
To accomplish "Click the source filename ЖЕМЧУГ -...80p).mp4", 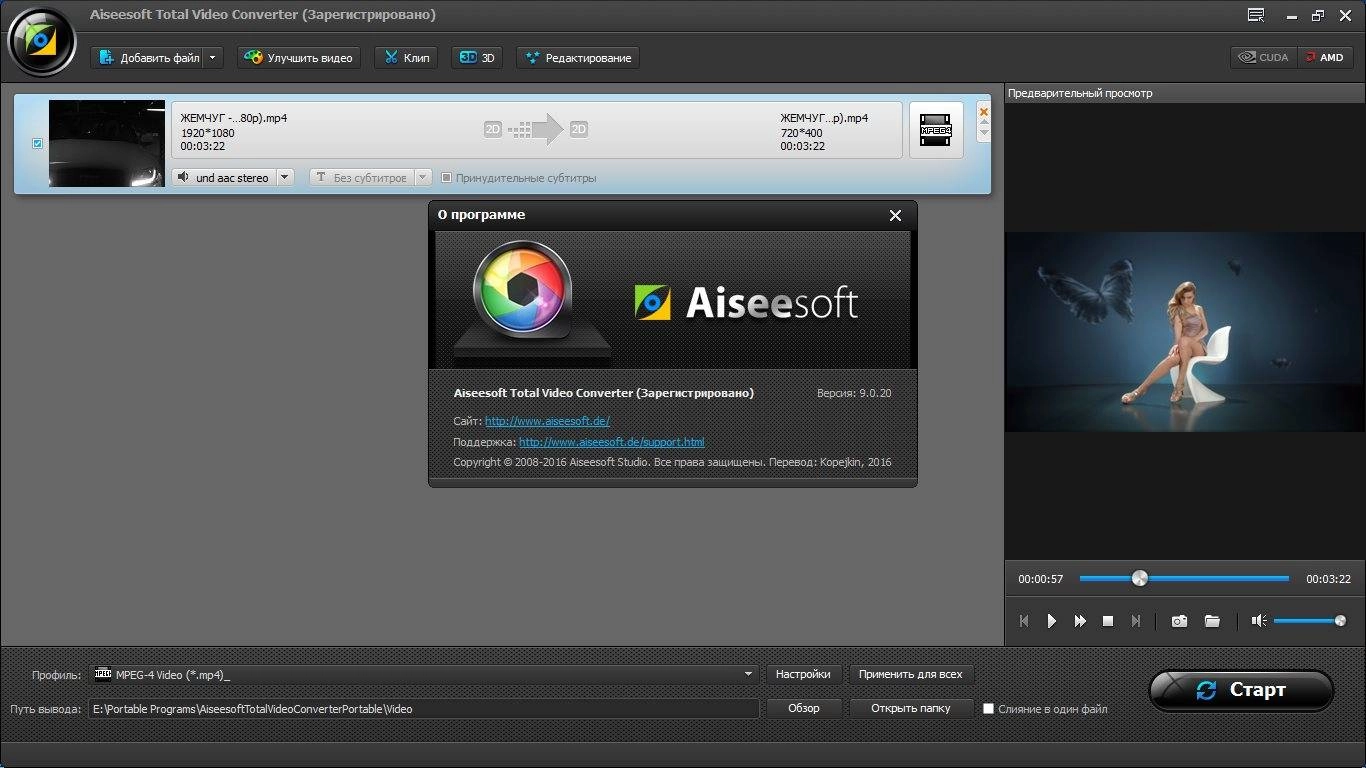I will pos(234,118).
